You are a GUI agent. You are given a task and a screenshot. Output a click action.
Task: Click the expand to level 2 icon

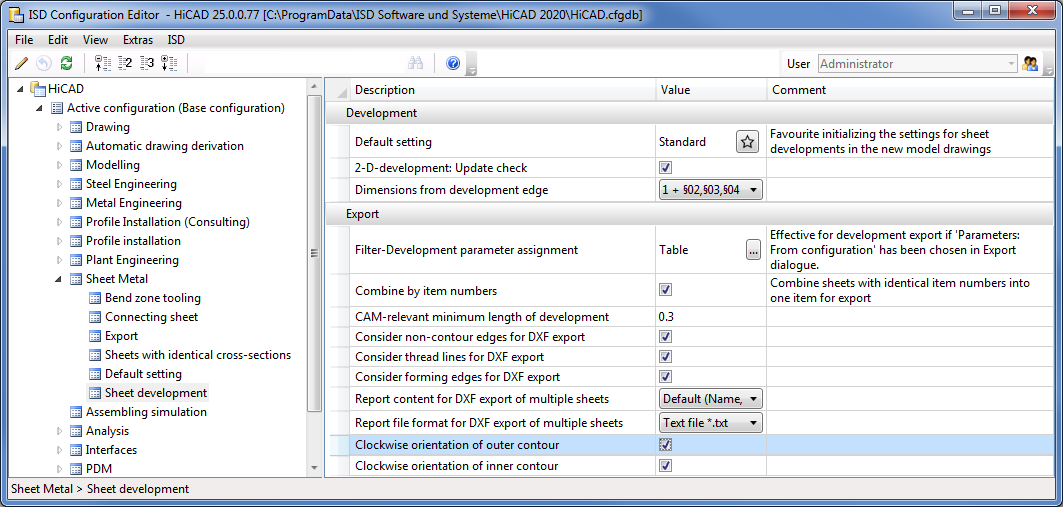pyautogui.click(x=125, y=64)
